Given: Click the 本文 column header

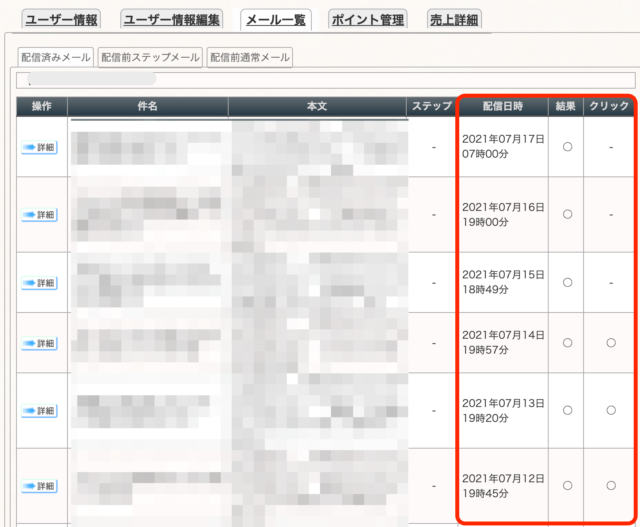Looking at the screenshot, I should pos(317,107).
